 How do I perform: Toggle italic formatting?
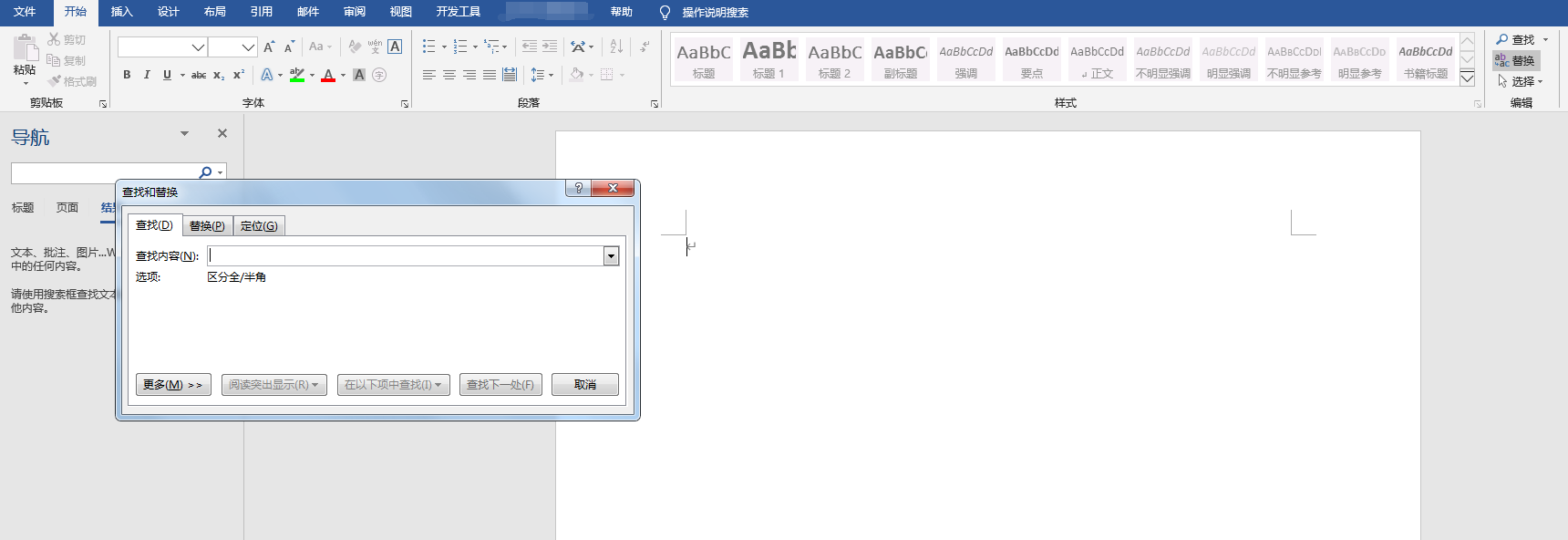tap(147, 75)
